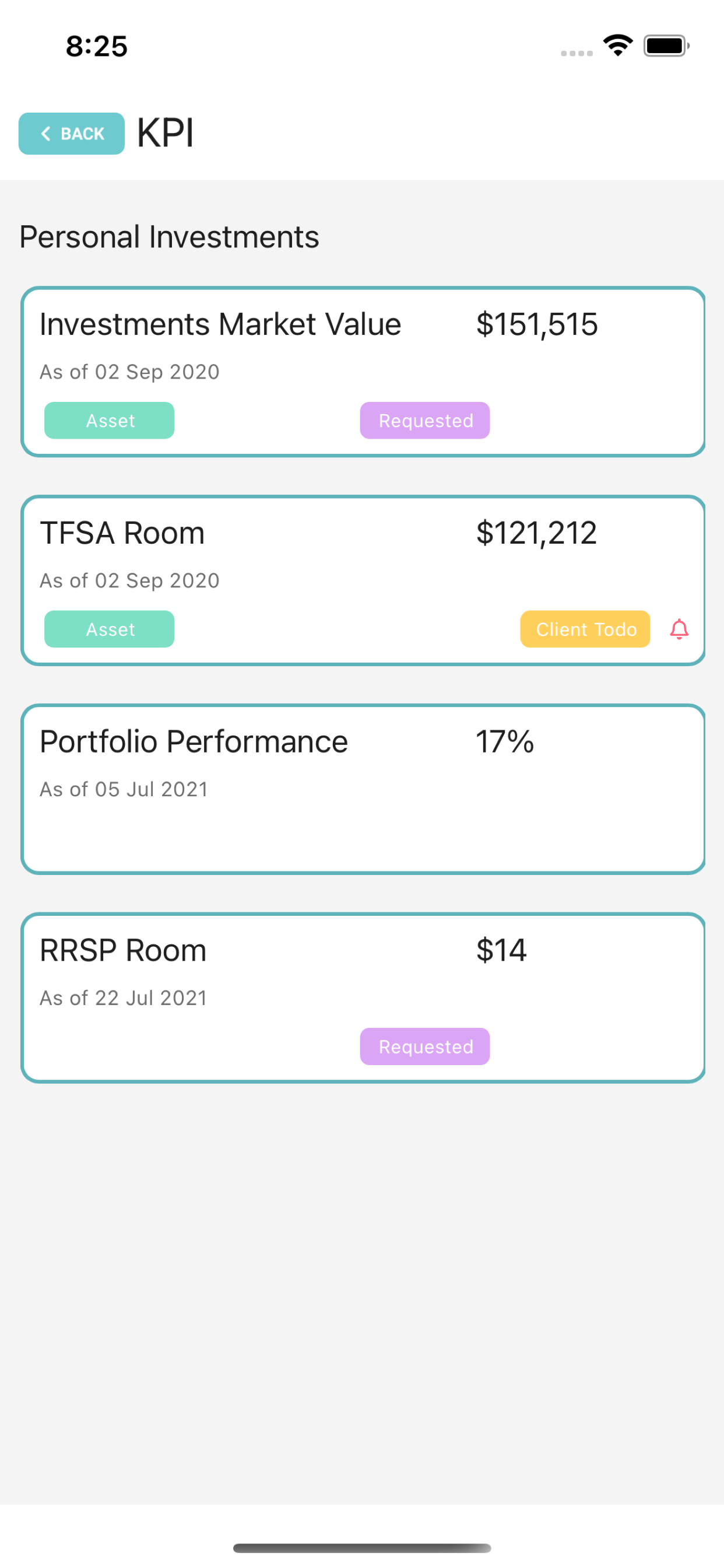Tap Asset tag on Investments Market Value

tap(110, 420)
